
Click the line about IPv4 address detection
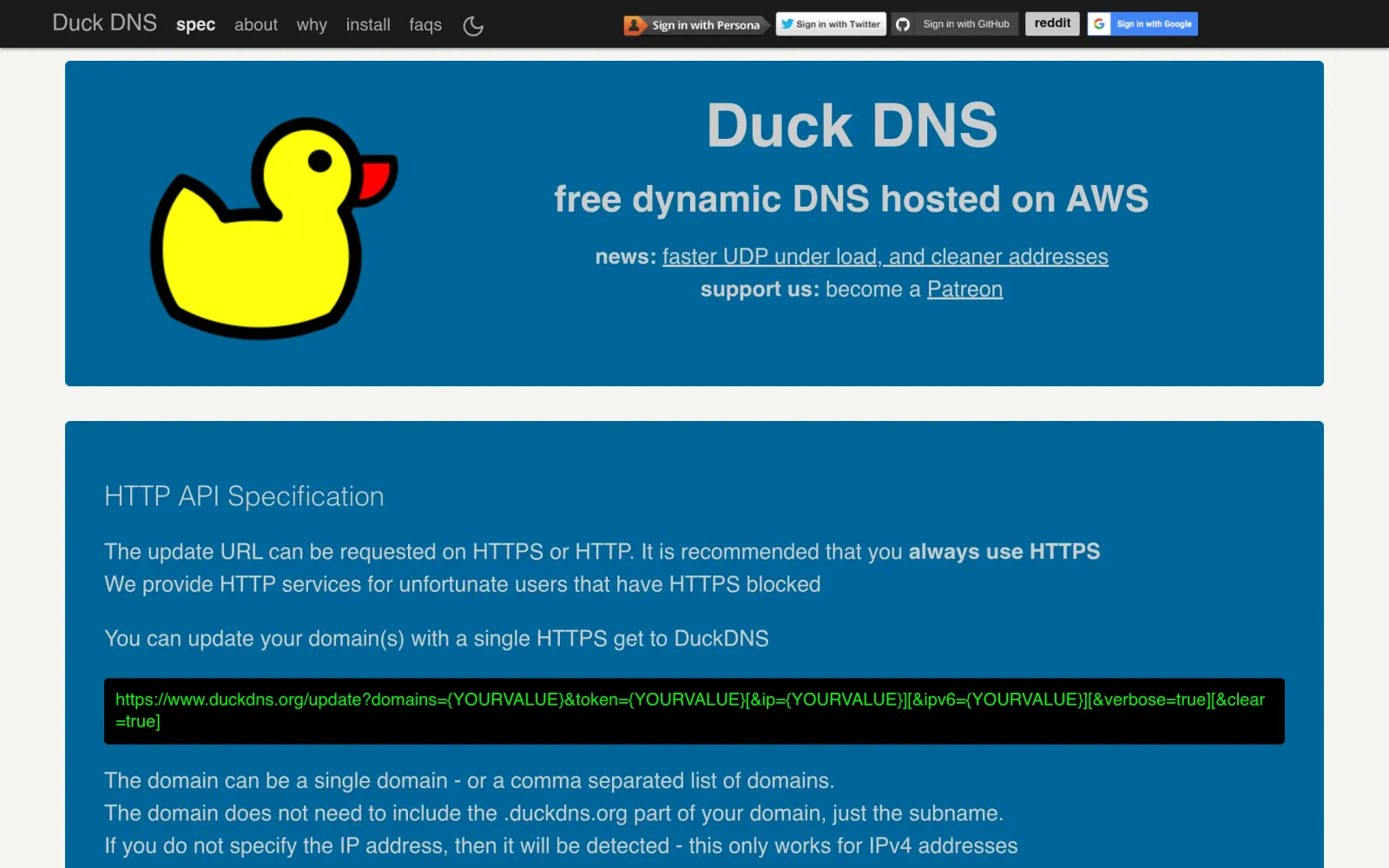561,846
